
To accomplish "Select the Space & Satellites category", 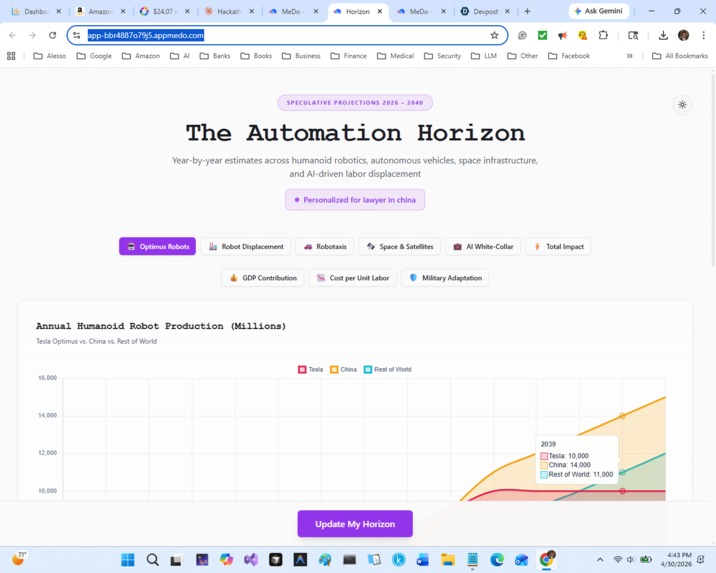I will tap(400, 247).
